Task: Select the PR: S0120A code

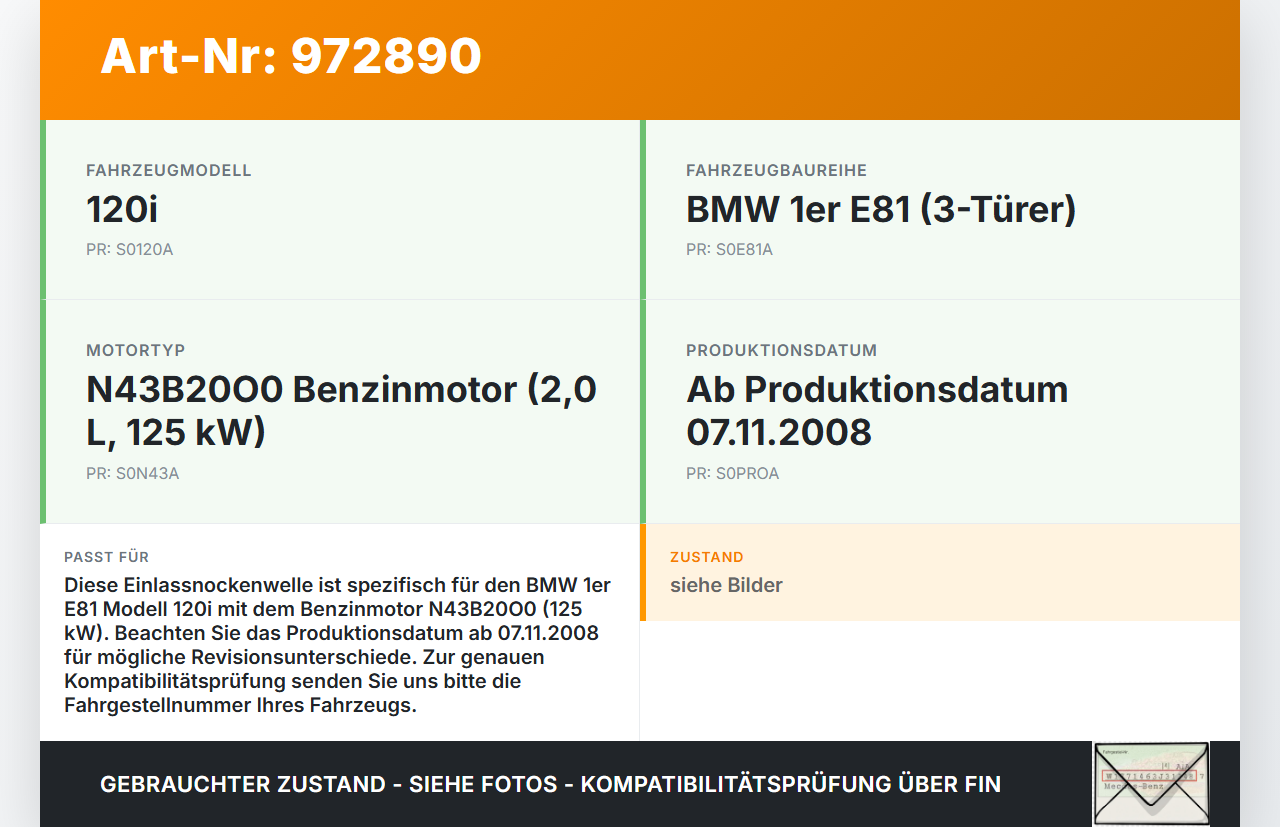Action: coord(130,249)
